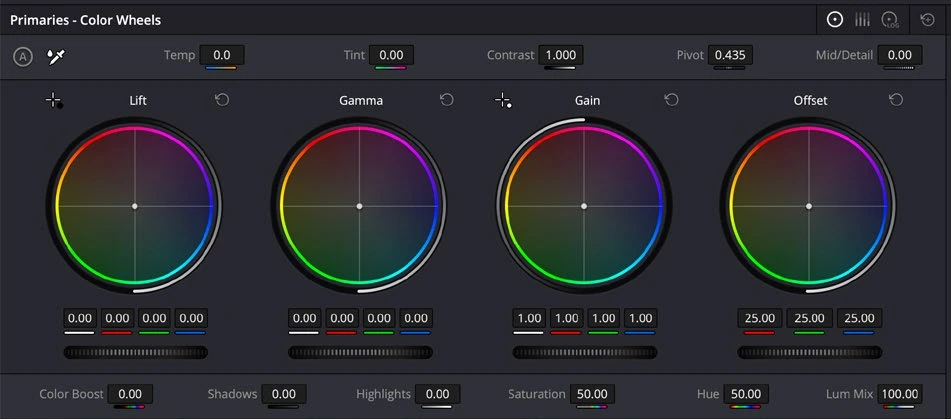Viewport: 951px width, 419px height.
Task: Click Lift wheel center point
Action: coord(135,206)
